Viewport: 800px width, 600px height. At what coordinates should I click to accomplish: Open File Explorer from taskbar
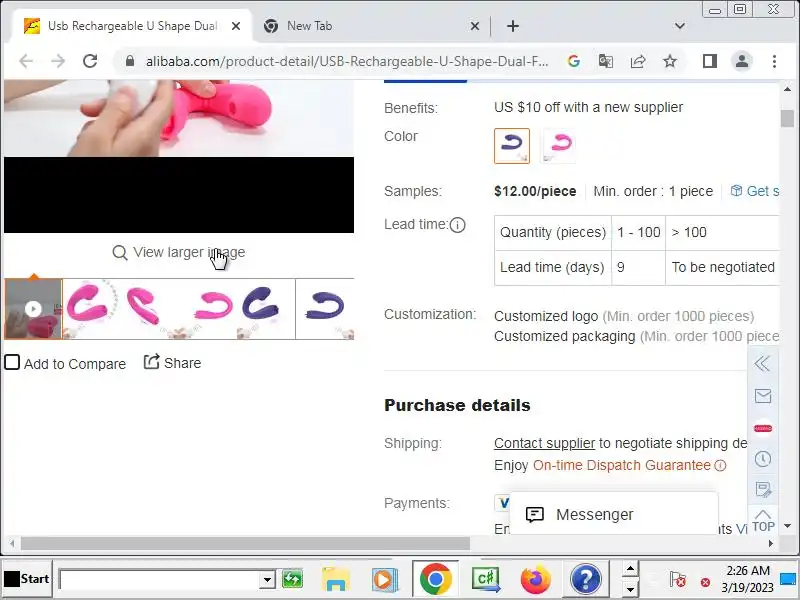click(335, 580)
